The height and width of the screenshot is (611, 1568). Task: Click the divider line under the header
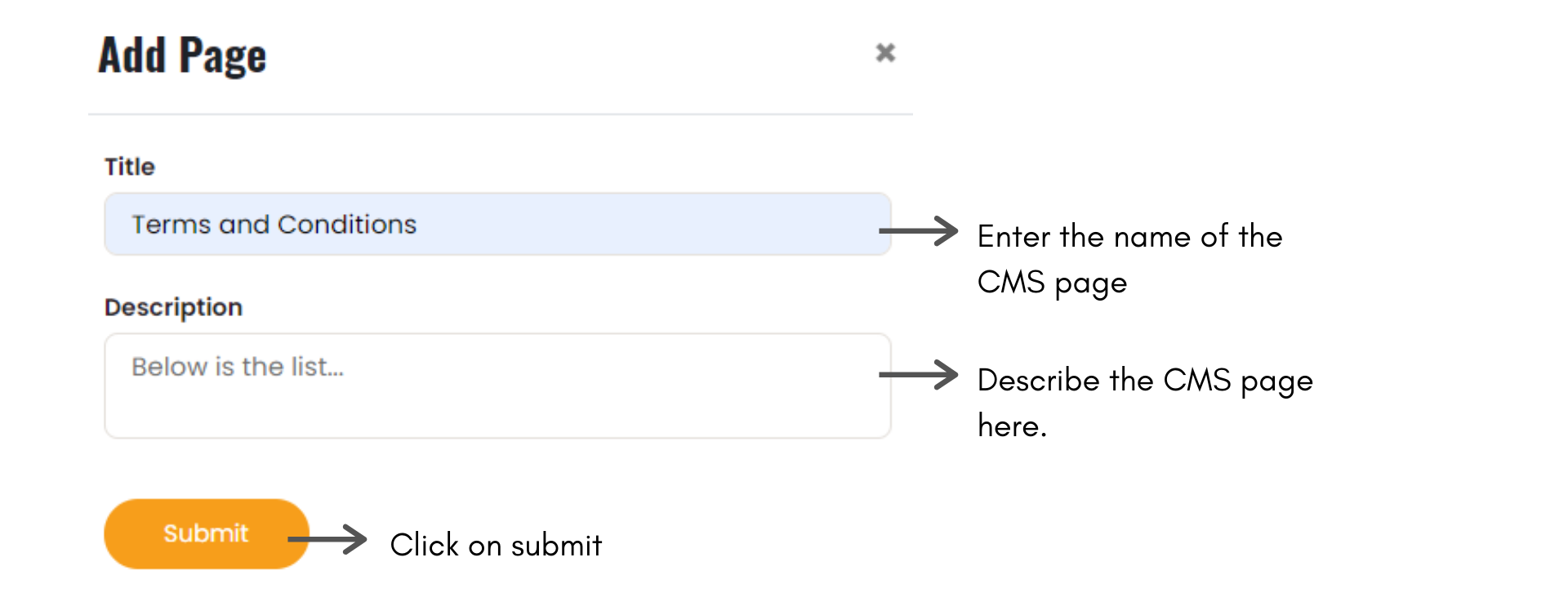(x=500, y=114)
